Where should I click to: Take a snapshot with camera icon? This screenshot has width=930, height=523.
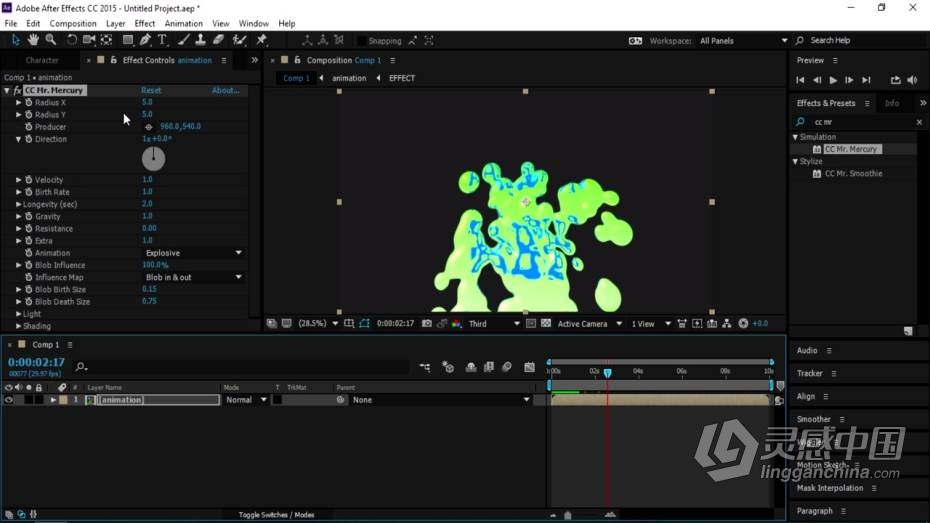[x=426, y=324]
